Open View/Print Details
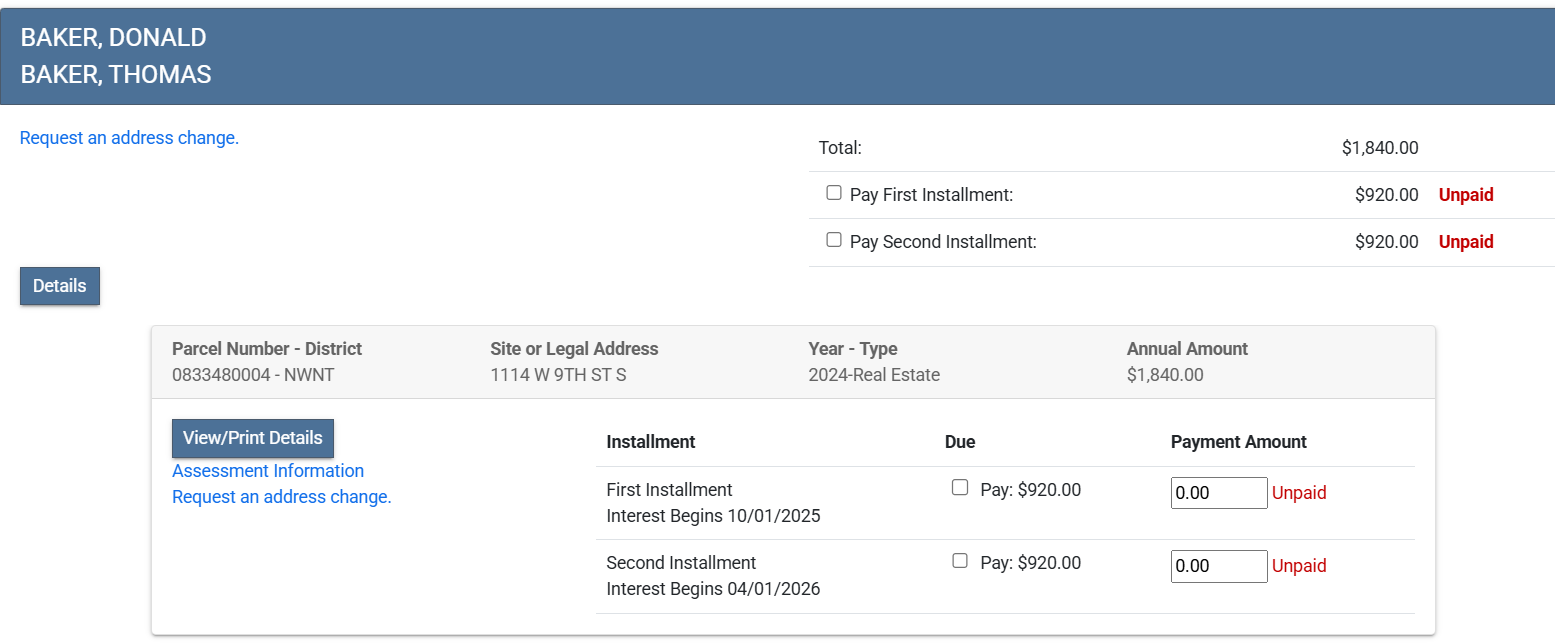 253,438
